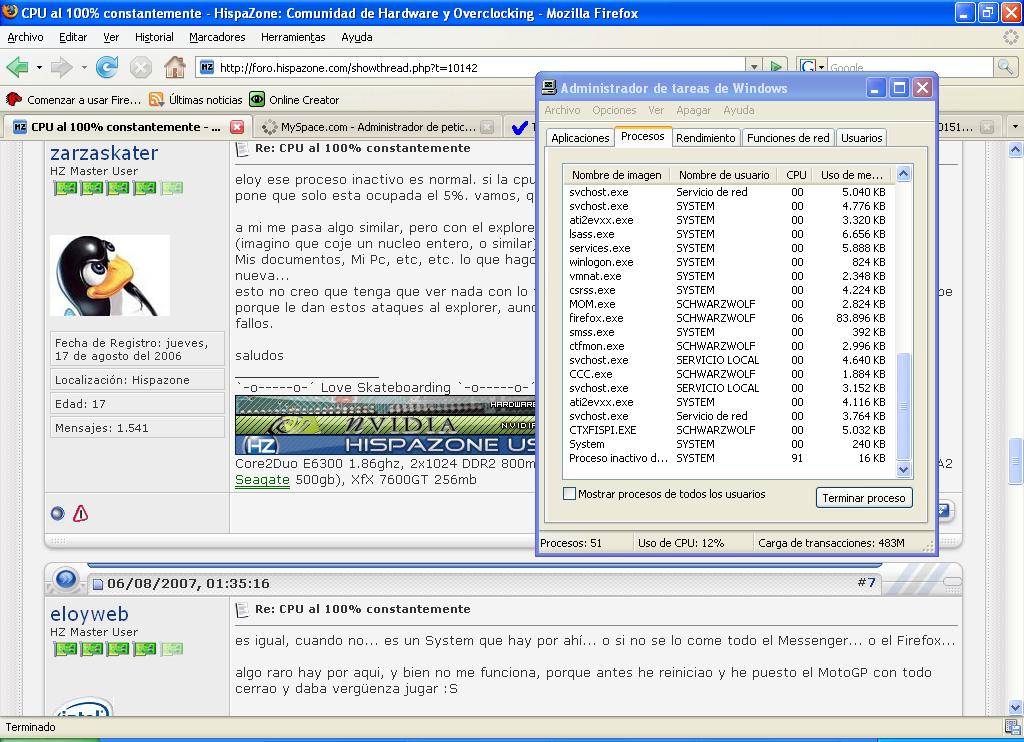Click zarzaskater's Tux penguin avatar
This screenshot has height=742, width=1024.
pyautogui.click(x=109, y=275)
